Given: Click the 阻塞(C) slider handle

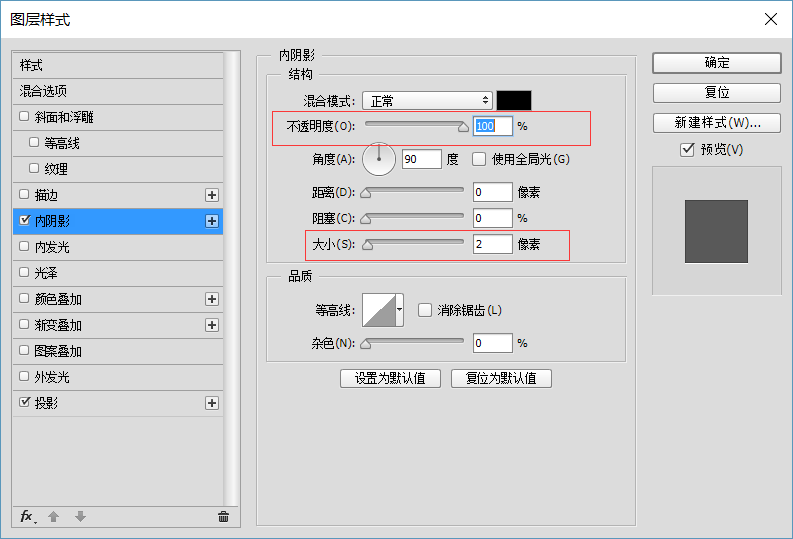Looking at the screenshot, I should [x=366, y=219].
